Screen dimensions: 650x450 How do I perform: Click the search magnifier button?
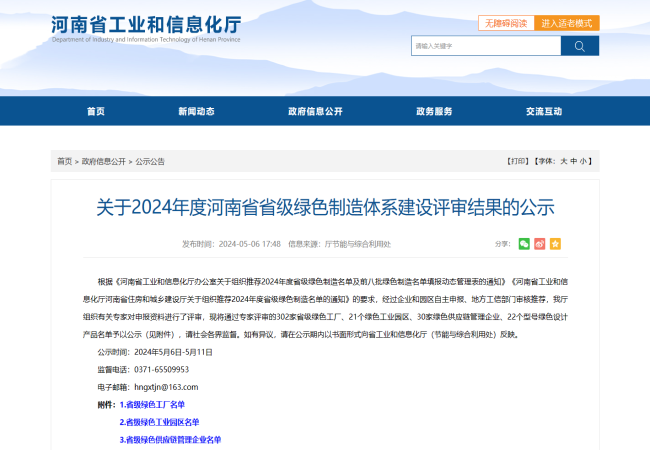(580, 46)
